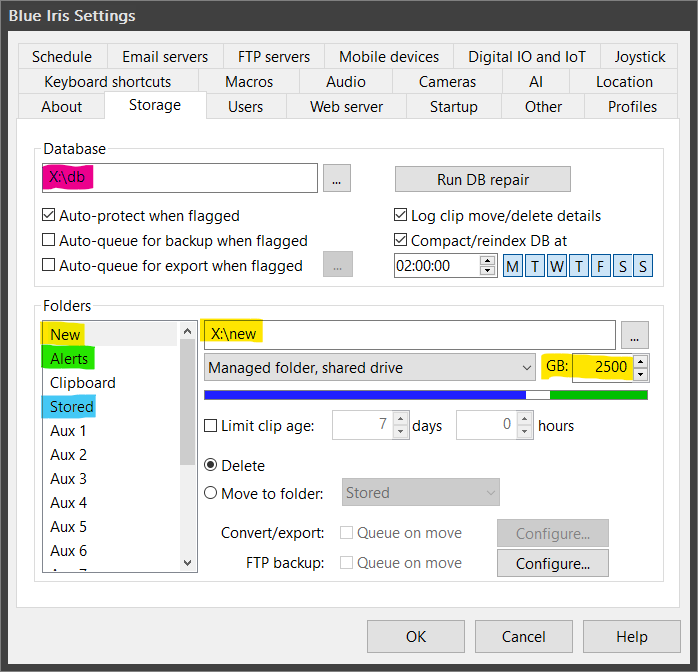This screenshot has height=672, width=698.
Task: Select Aux 6 folder in list
Action: (x=111, y=551)
